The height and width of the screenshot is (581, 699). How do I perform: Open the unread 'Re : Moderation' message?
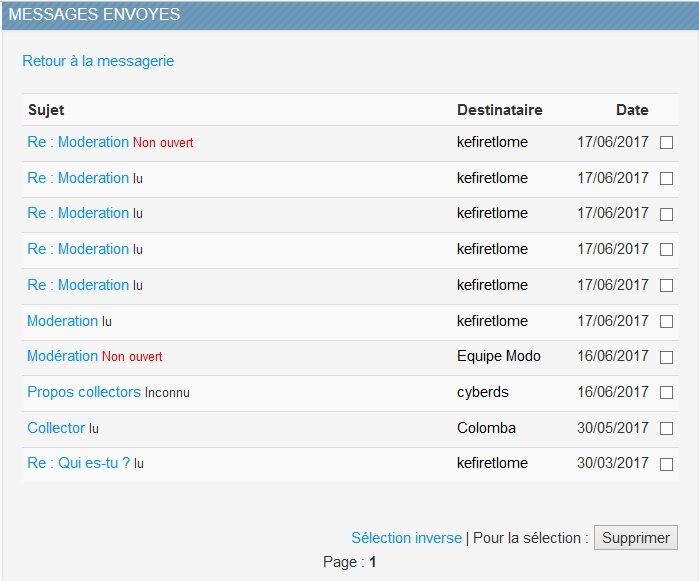click(x=78, y=142)
